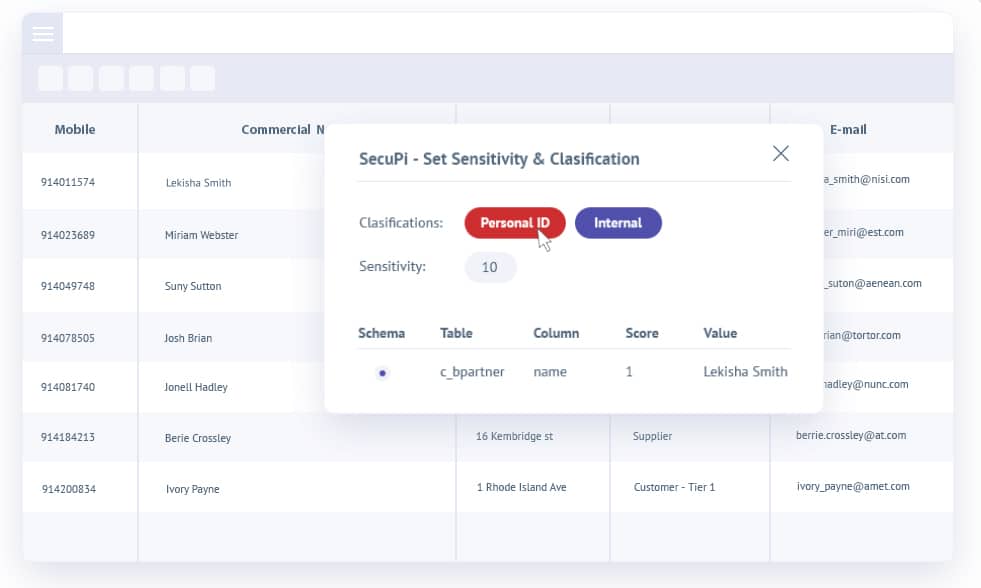The image size is (981, 588).
Task: Open the hamburger menu icon
Action: click(43, 34)
